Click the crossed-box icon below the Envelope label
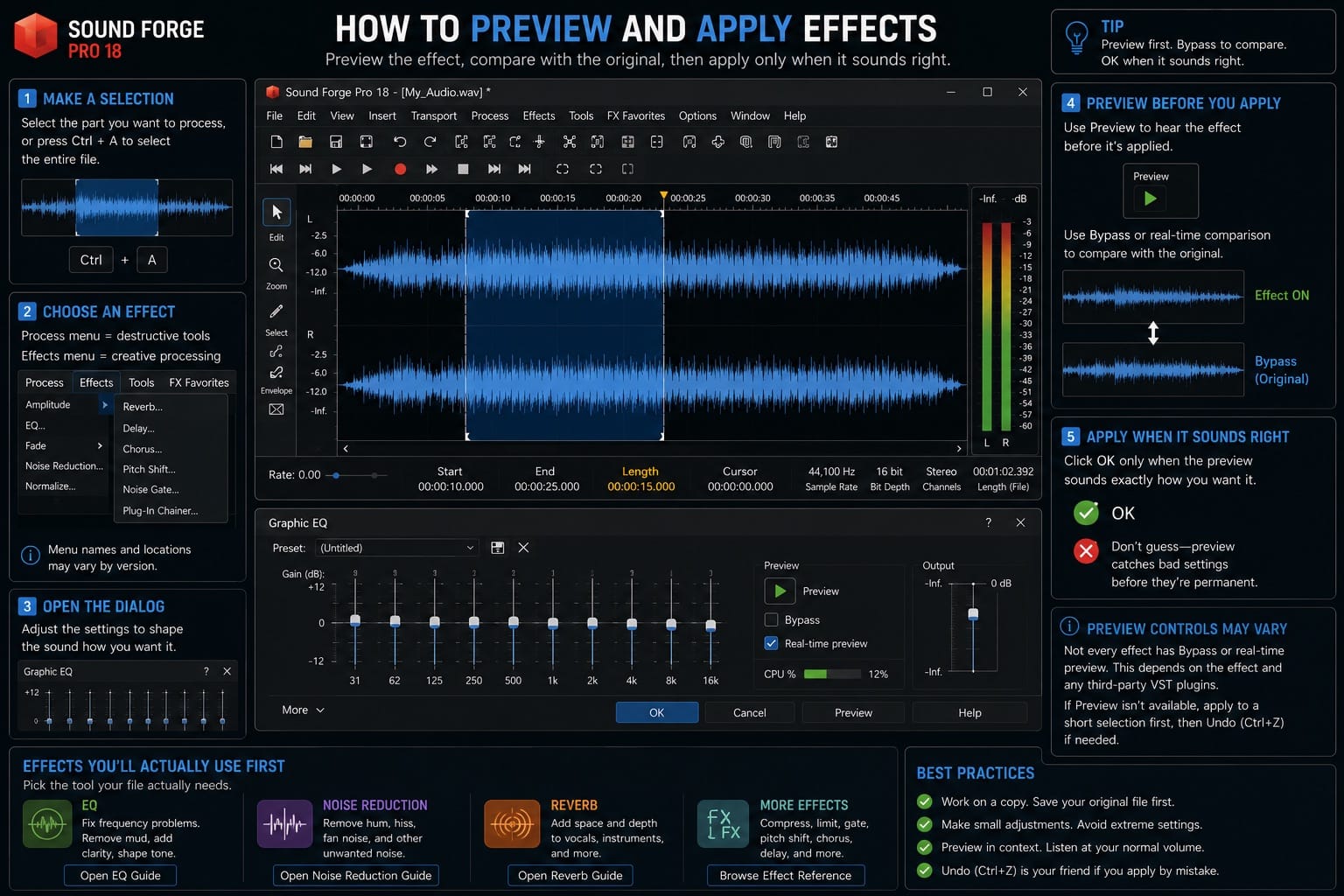Screen dimensions: 1344x896 [276, 409]
